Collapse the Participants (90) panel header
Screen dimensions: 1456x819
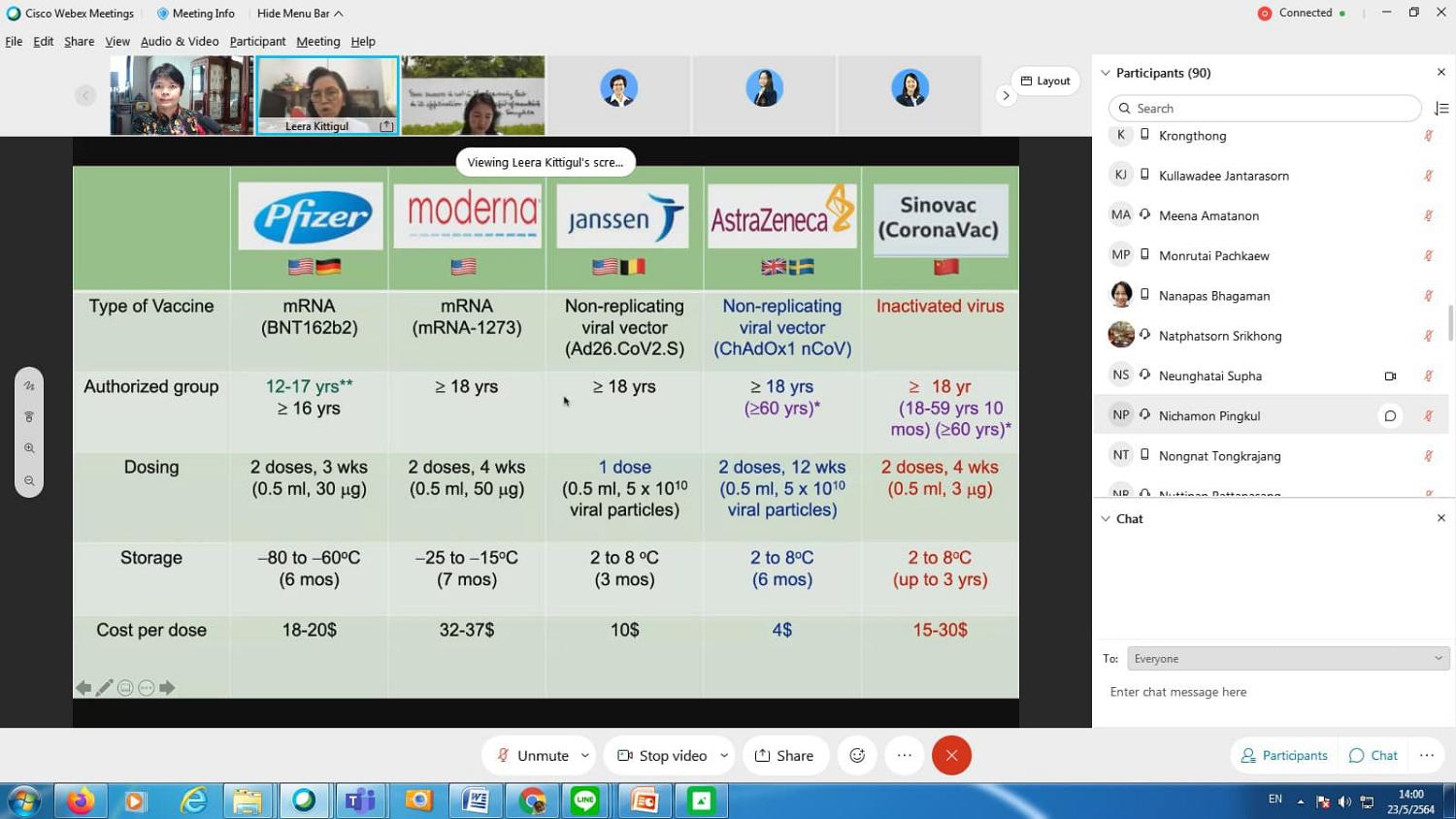1105,73
